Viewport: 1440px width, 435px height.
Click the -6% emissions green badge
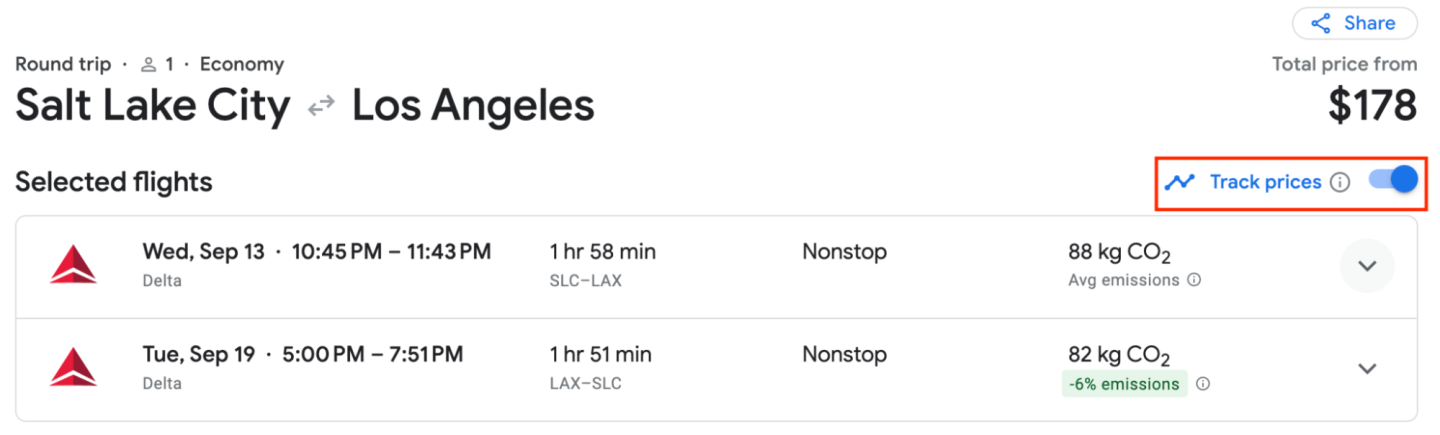1124,384
